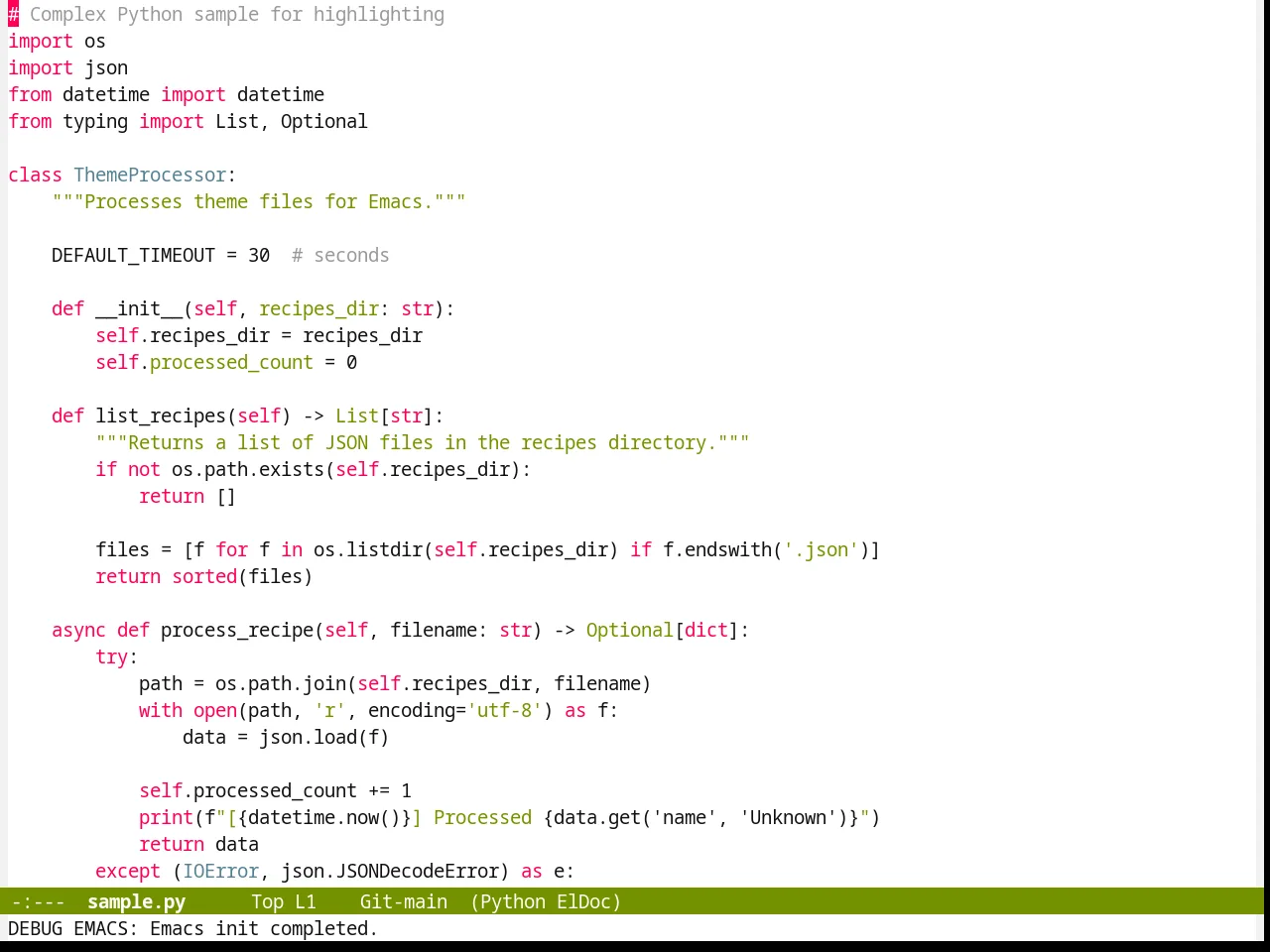
Task: Click 'json.load(f)' call
Action: point(324,737)
